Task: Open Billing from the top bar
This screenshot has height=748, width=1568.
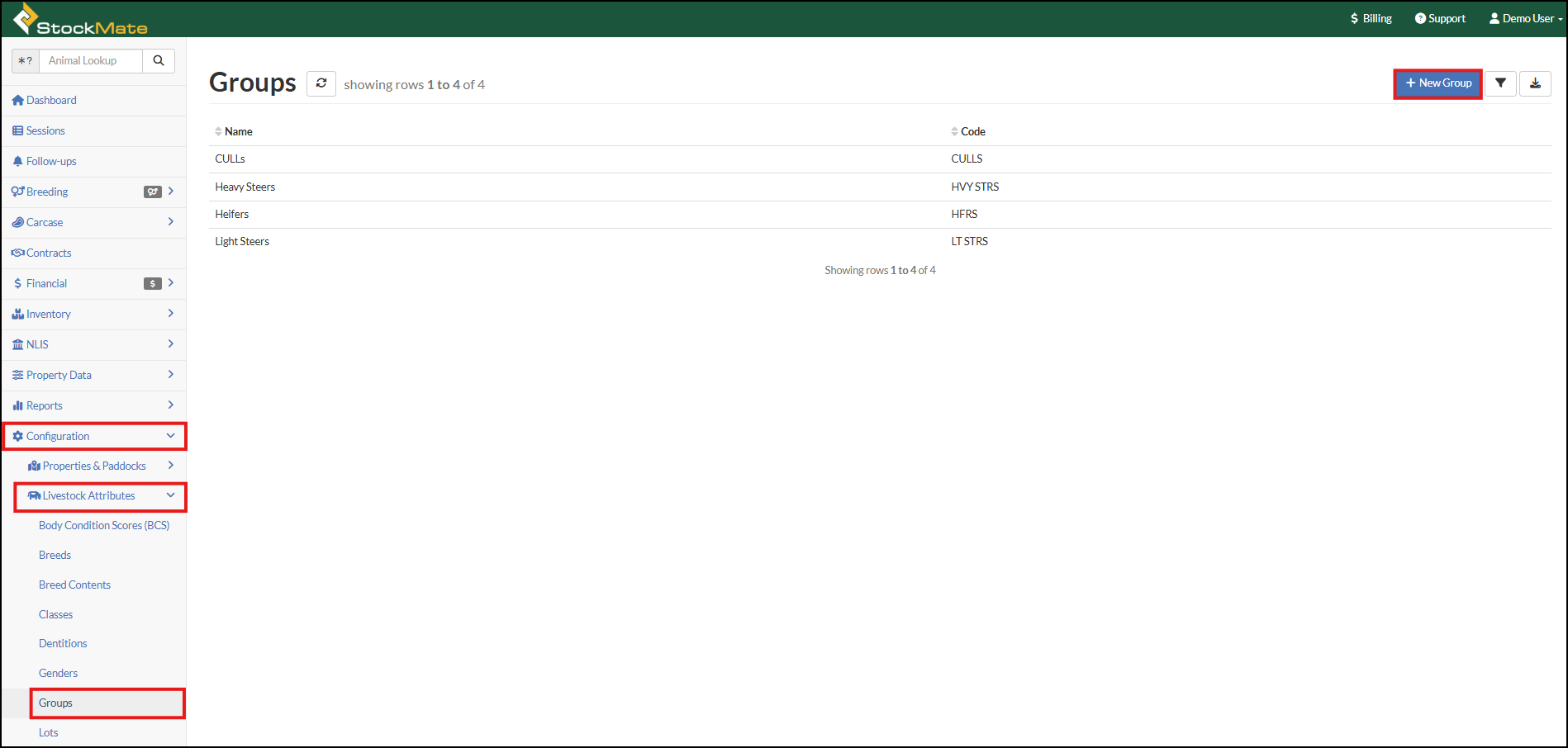Action: pos(1371,18)
